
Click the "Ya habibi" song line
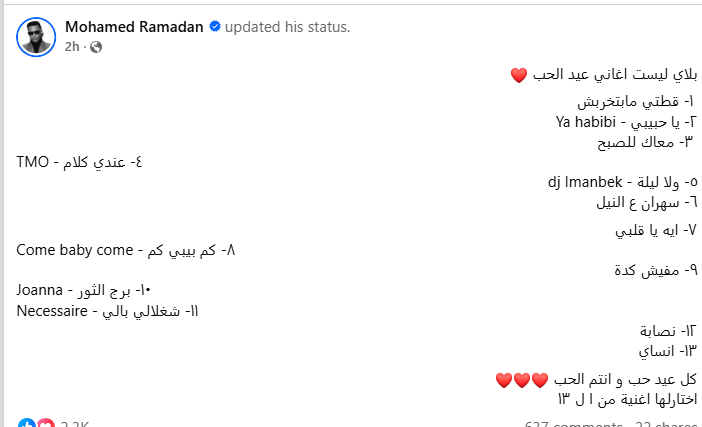point(624,122)
